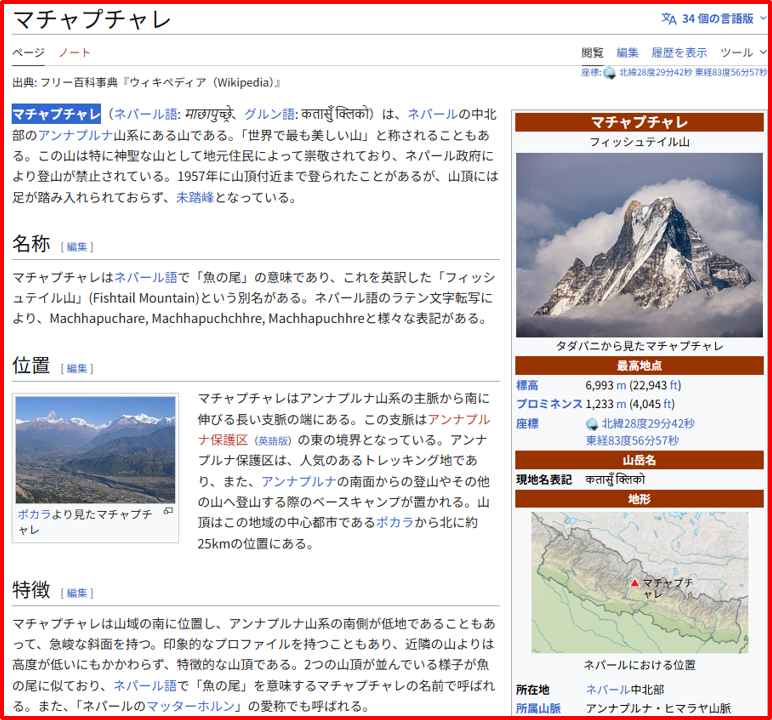This screenshot has height=720, width=772.
Task: Click the translate icon beside 34個の言語版
Action: point(668,18)
